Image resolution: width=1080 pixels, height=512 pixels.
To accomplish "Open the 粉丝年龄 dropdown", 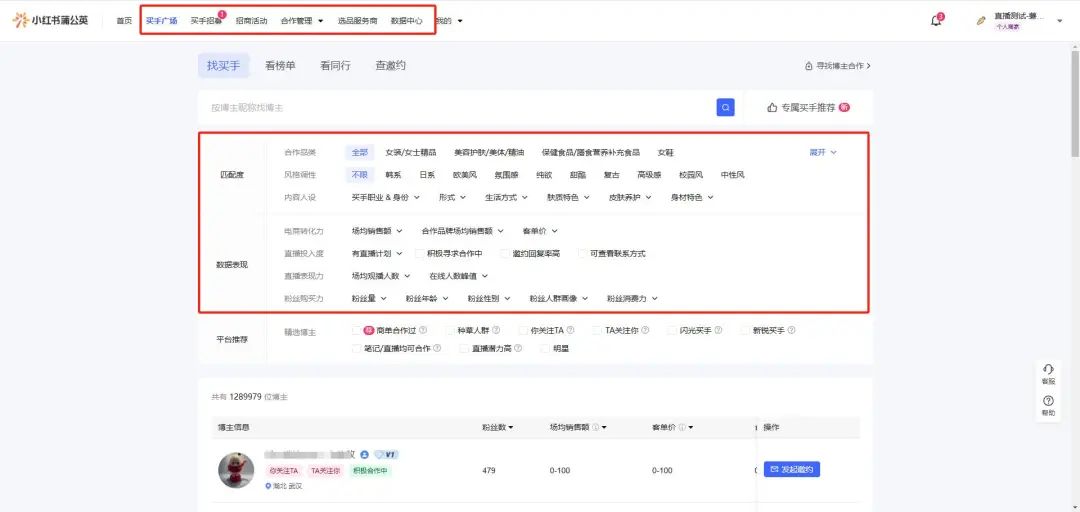I will [x=426, y=298].
